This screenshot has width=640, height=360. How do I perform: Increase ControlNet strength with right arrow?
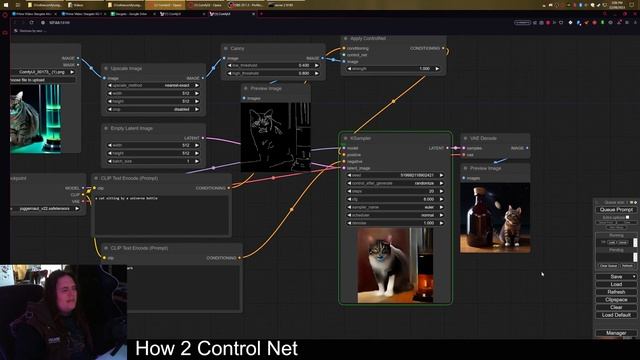point(437,69)
